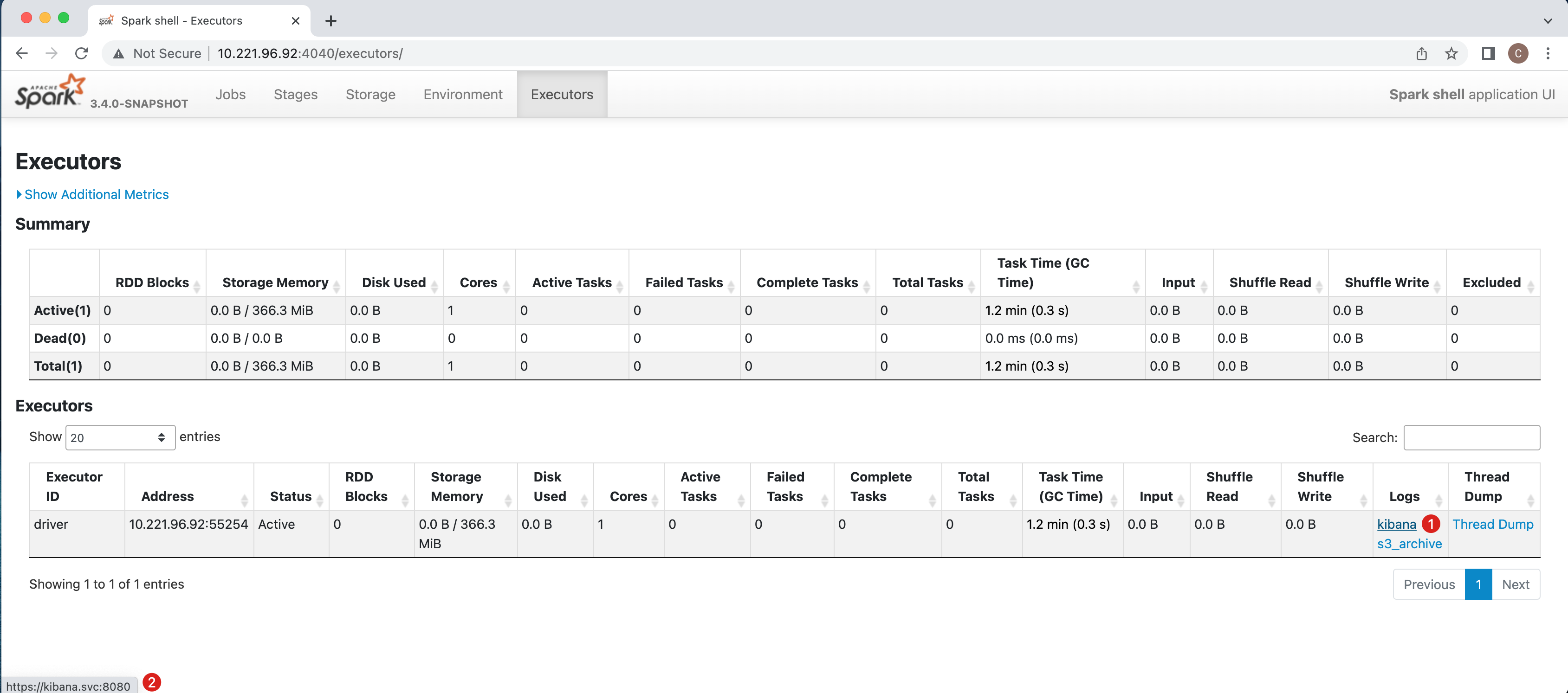Click the share page icon

[1421, 53]
